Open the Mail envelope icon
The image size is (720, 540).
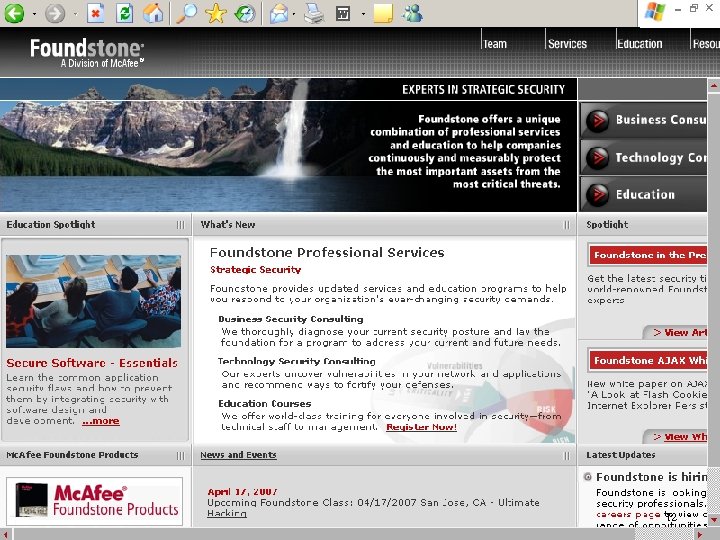click(x=279, y=13)
